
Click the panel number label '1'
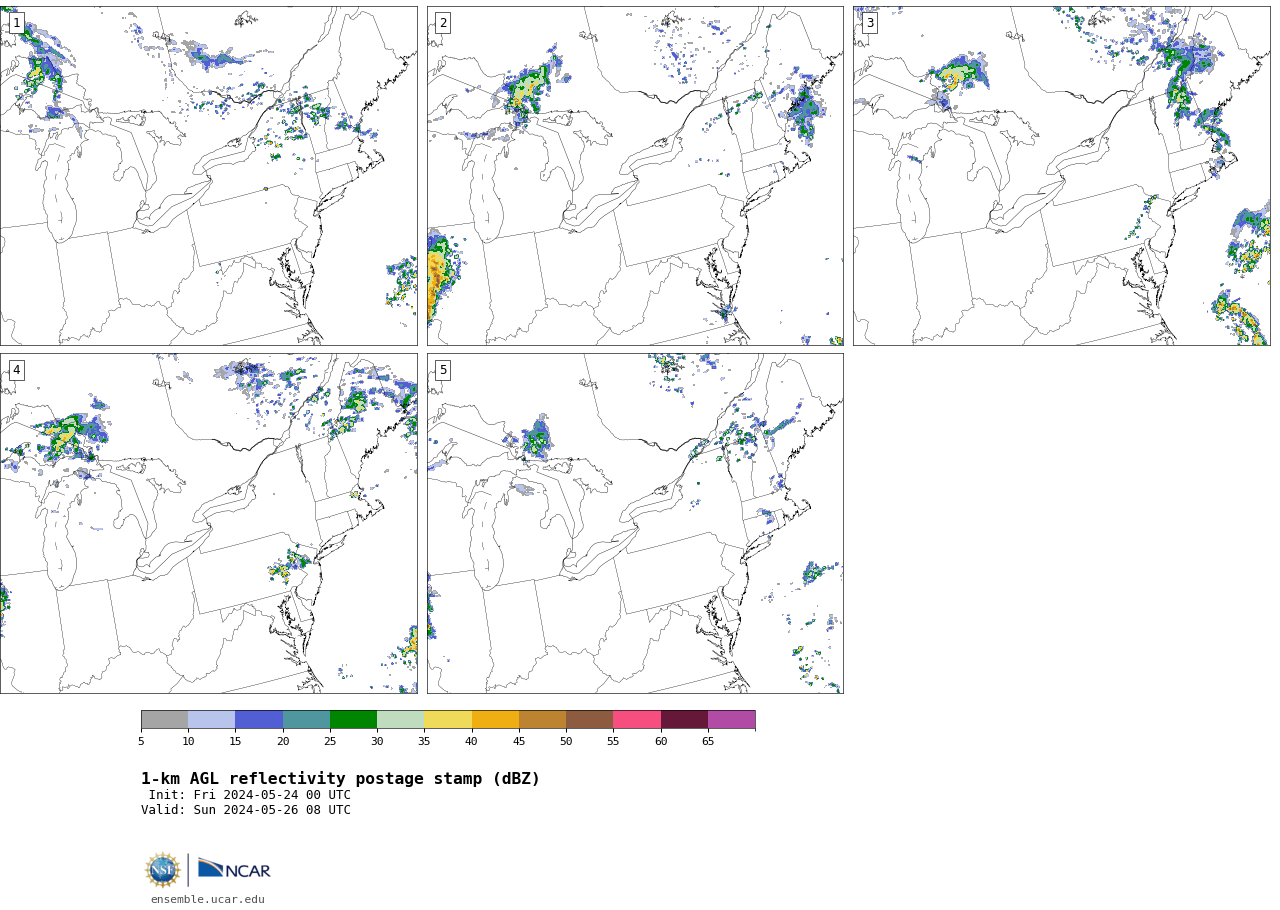pyautogui.click(x=16, y=23)
